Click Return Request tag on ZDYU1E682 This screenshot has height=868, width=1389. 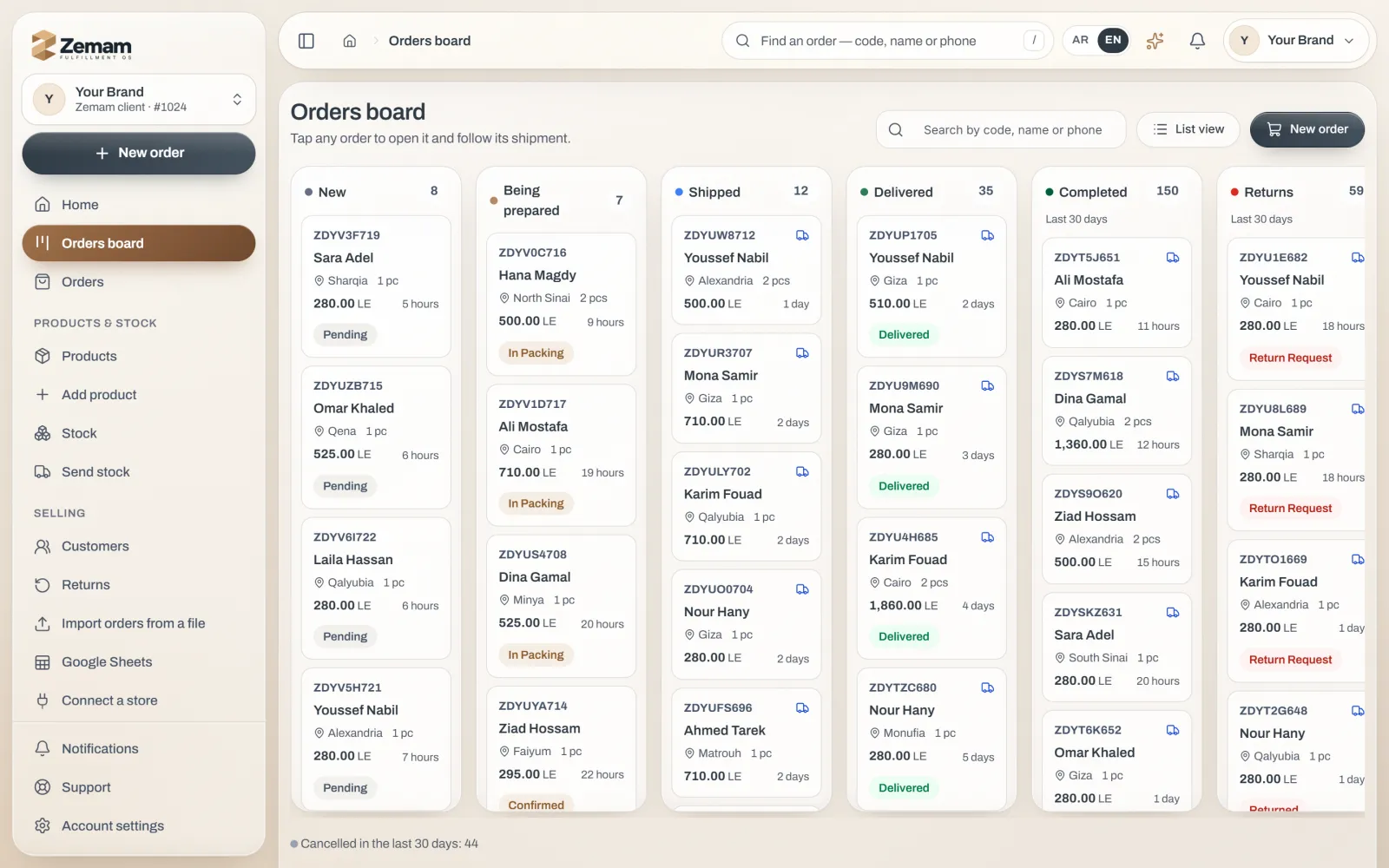coord(1290,358)
